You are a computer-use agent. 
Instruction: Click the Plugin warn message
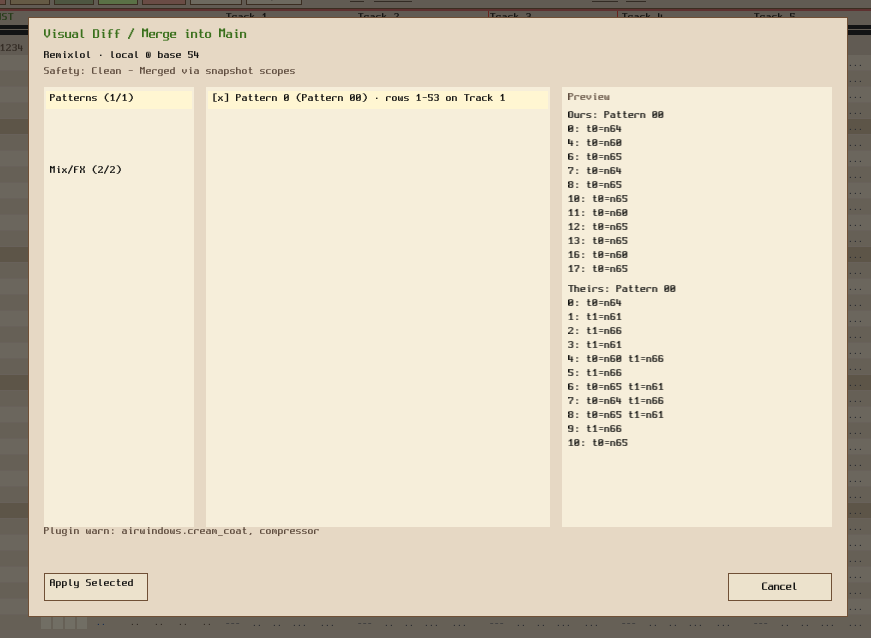tap(181, 531)
